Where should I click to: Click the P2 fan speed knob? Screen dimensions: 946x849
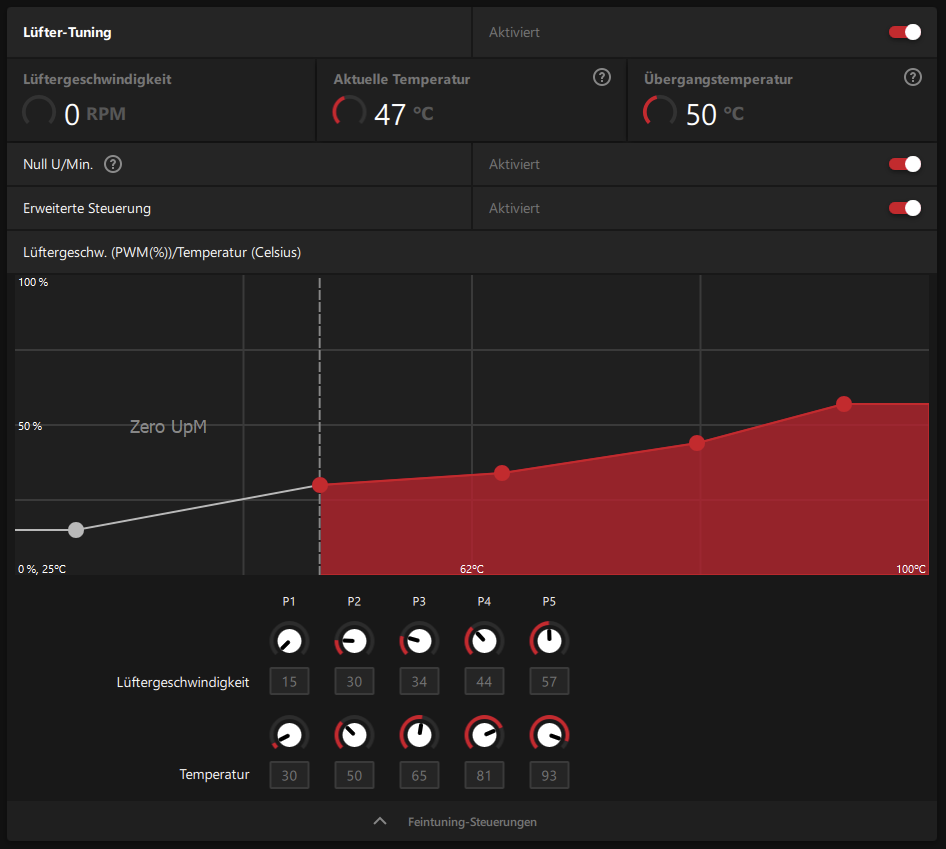354,641
